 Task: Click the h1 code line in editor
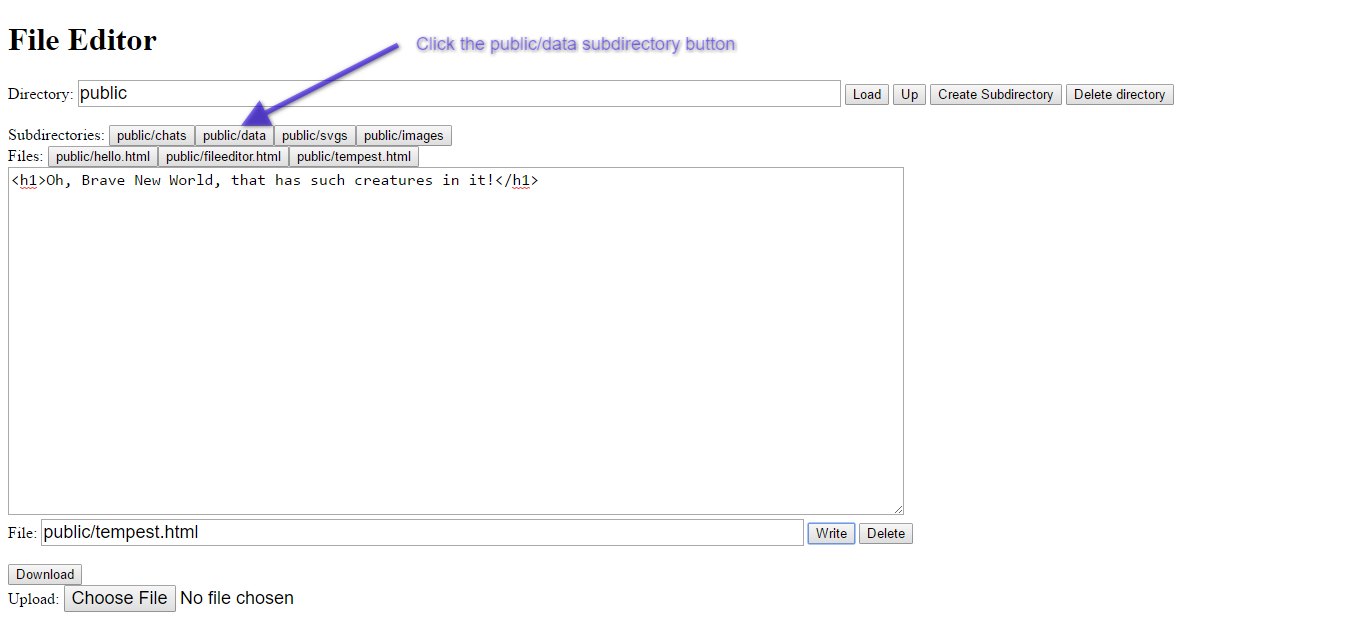(275, 181)
